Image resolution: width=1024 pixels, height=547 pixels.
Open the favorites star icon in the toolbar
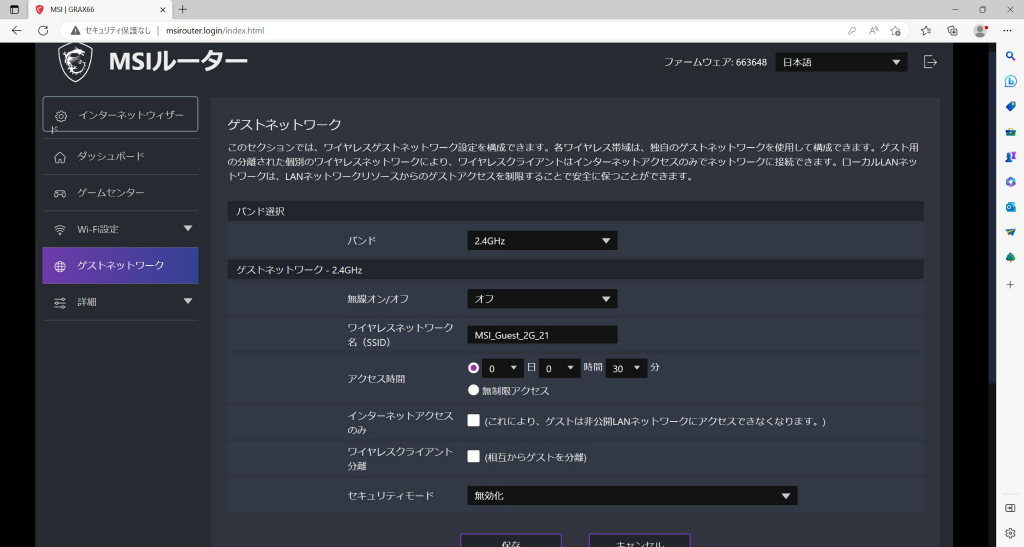(x=925, y=30)
